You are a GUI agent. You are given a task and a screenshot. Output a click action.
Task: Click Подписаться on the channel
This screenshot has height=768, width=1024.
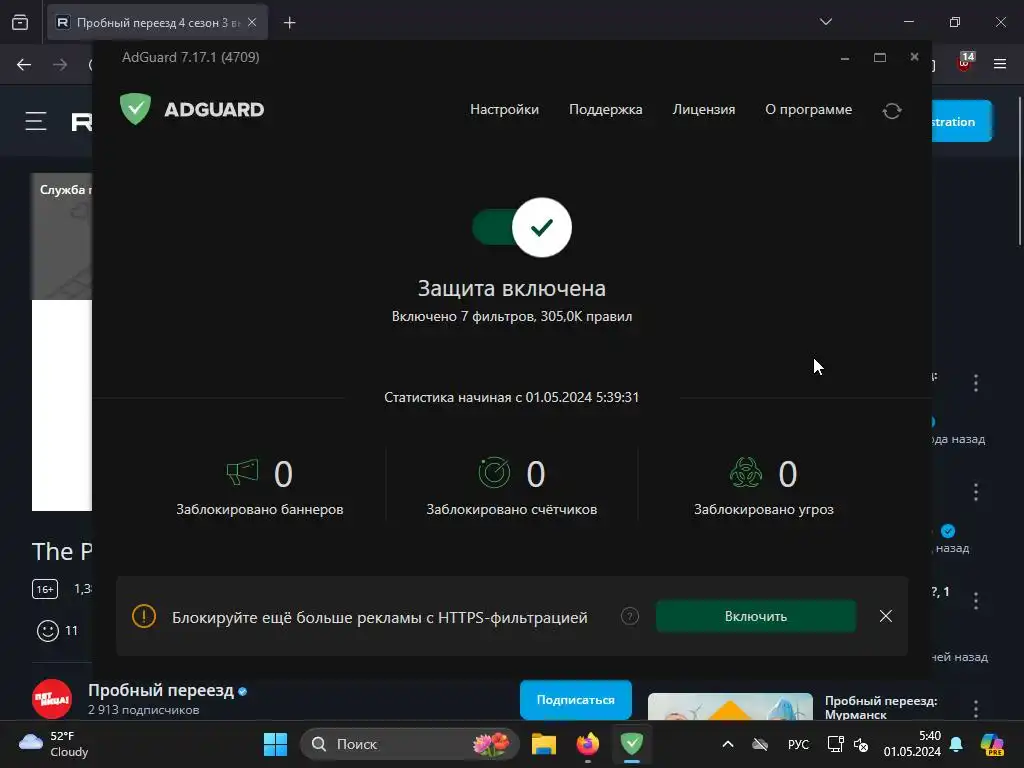tap(575, 699)
